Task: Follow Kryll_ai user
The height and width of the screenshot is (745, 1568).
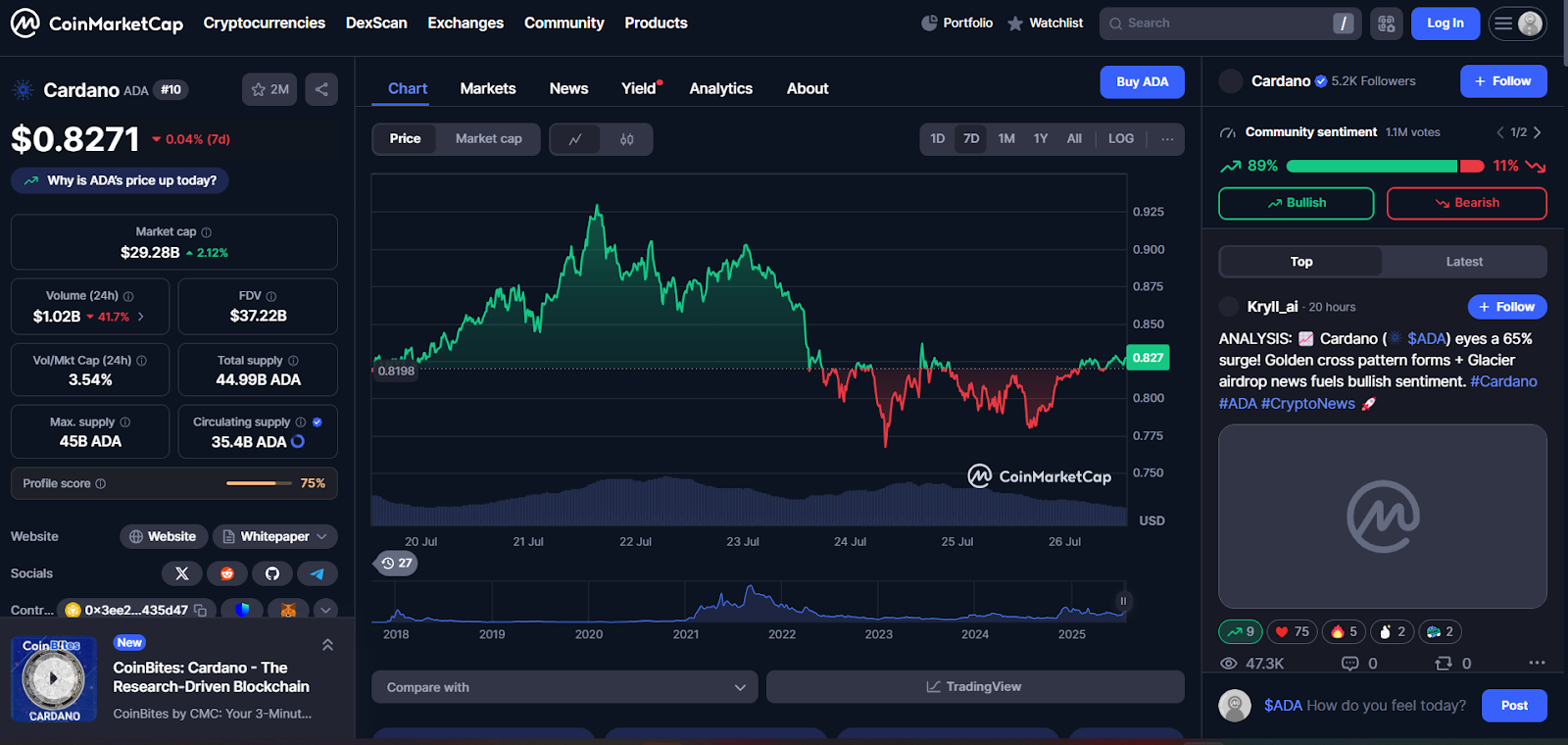Action: click(1507, 307)
